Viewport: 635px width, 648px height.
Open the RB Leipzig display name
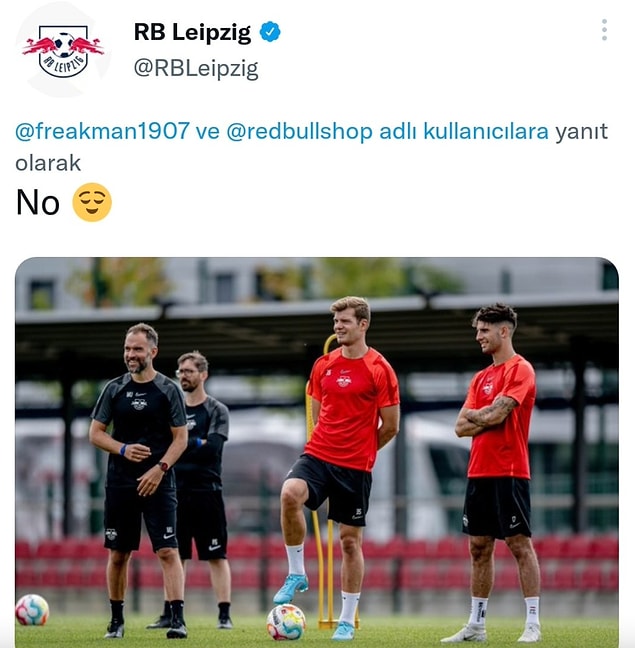click(x=193, y=32)
